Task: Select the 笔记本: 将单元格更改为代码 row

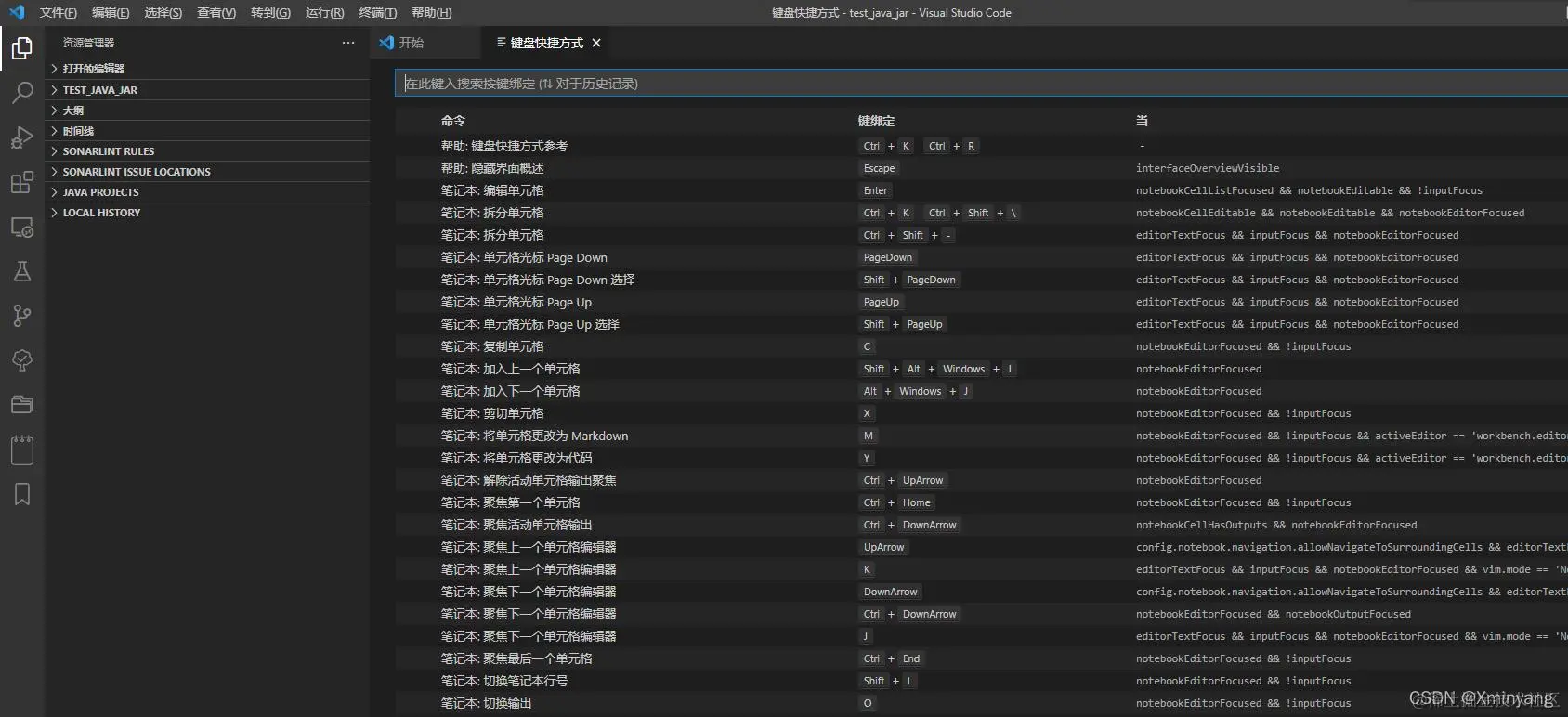Action: pos(981,458)
